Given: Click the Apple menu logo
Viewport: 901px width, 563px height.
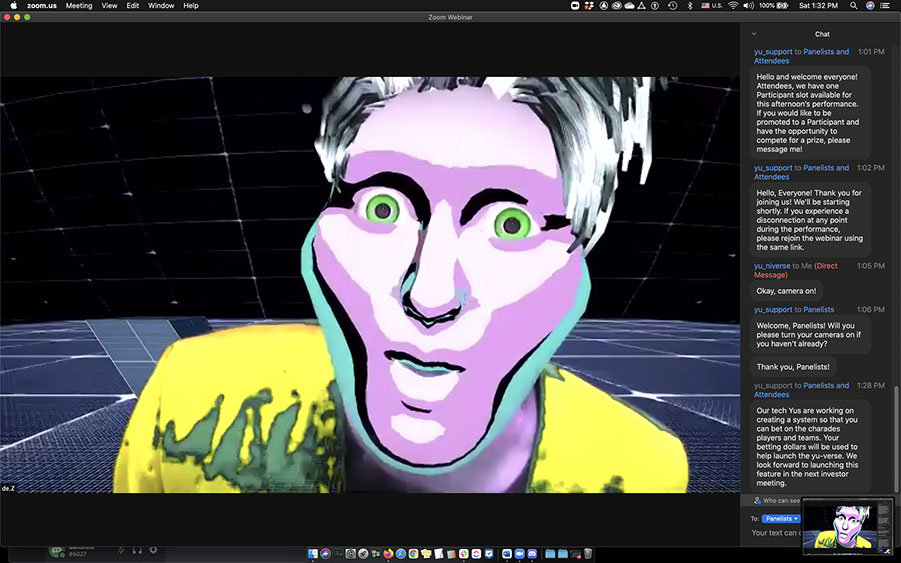Looking at the screenshot, I should point(14,6).
